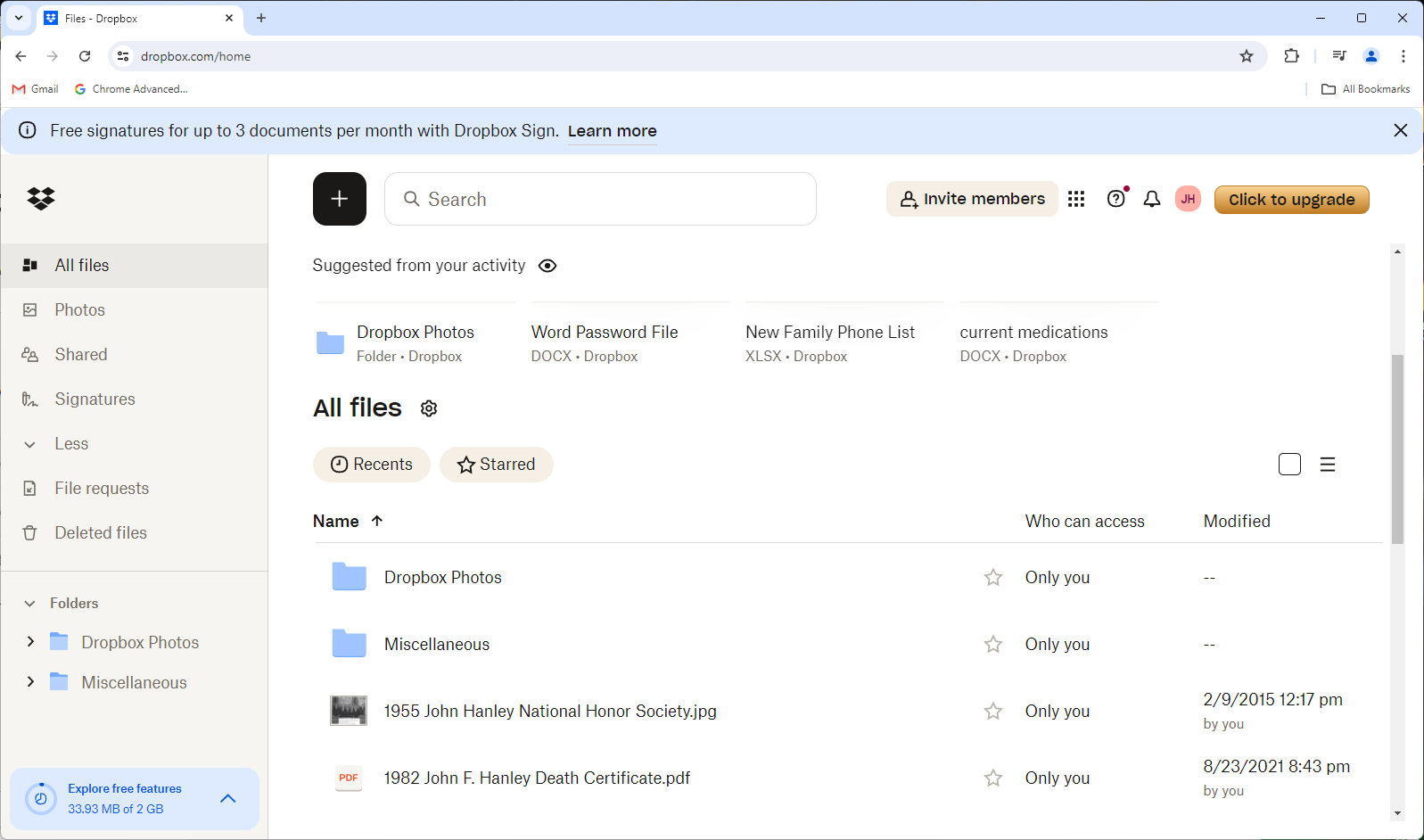Screen dimensions: 1424x840
Task: Open Chrome Advanced bookmark
Action: point(131,89)
